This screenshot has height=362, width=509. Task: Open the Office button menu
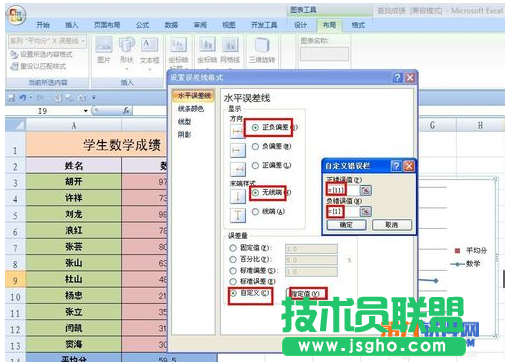16,15
